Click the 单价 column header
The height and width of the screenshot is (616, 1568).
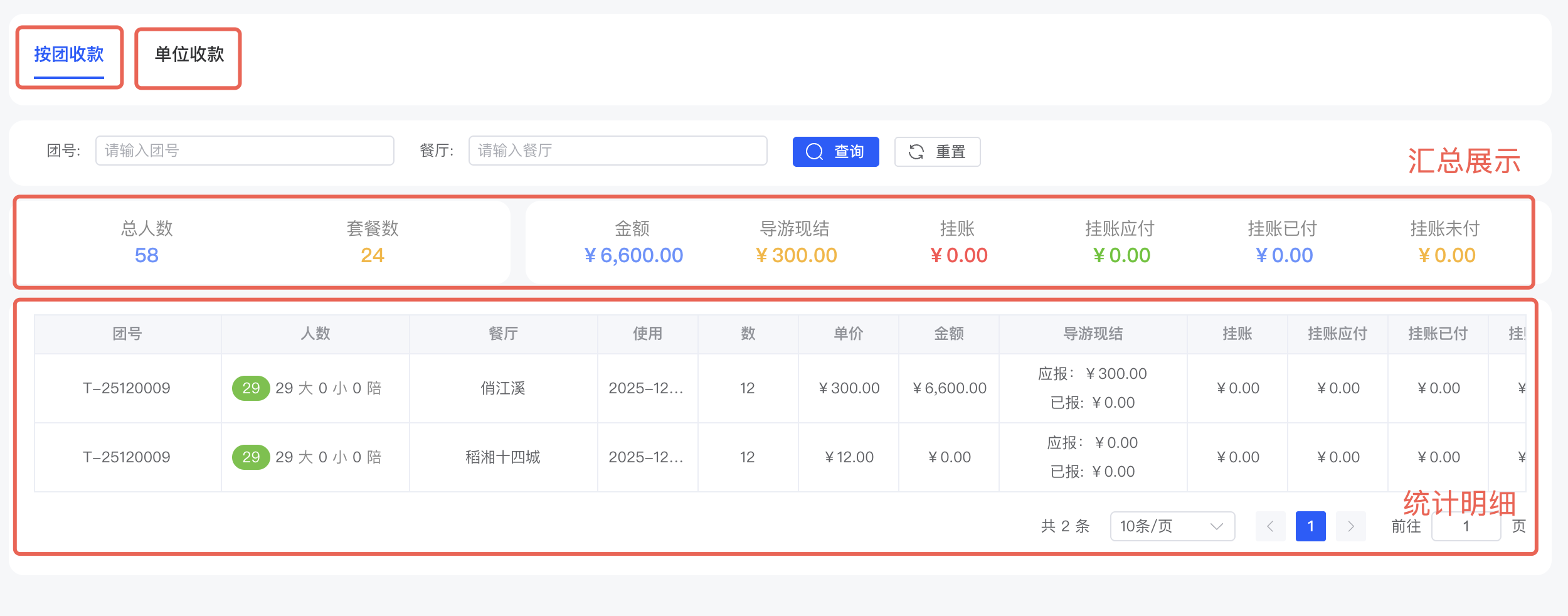click(x=848, y=334)
